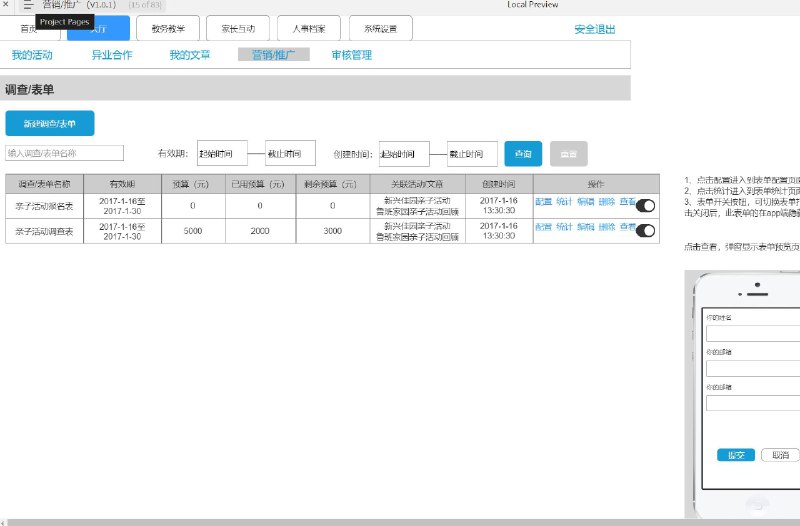Click the 创建时间 column header
The image size is (800, 526).
[499, 184]
